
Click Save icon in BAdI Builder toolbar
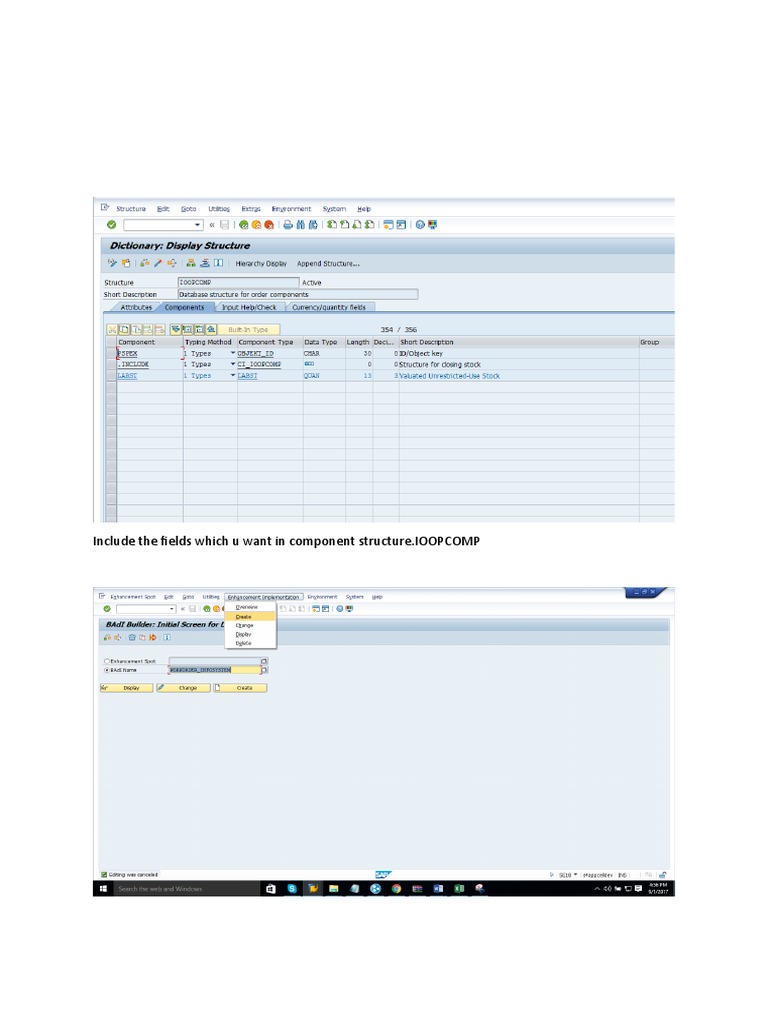[x=192, y=609]
